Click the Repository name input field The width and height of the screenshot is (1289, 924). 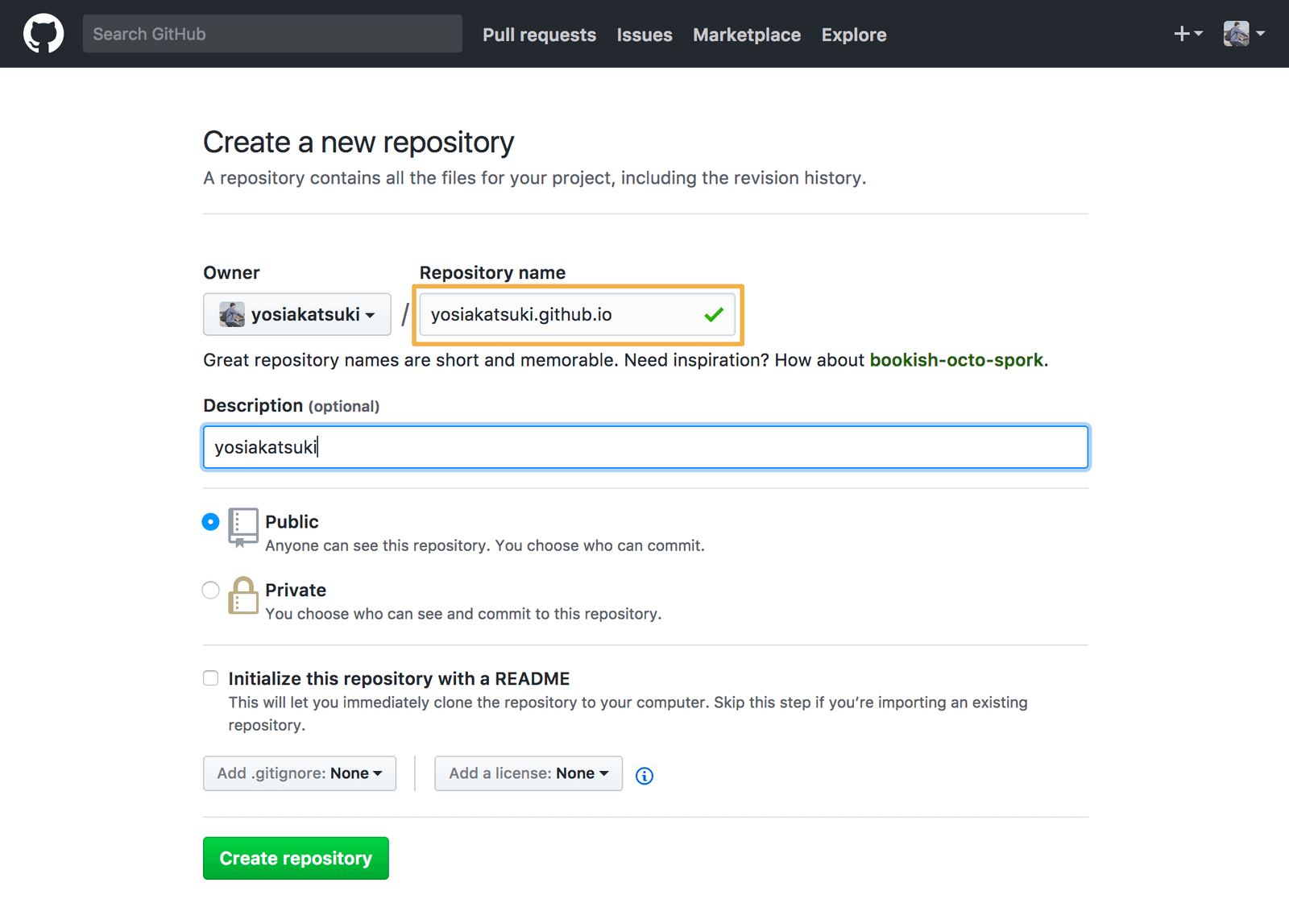[x=577, y=314]
